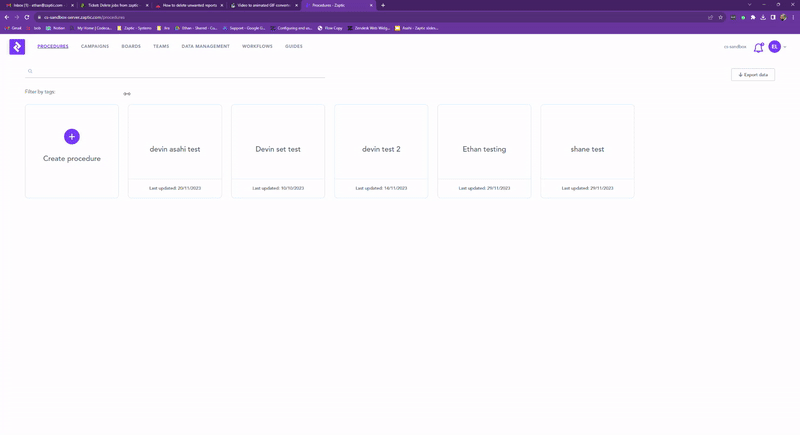This screenshot has height=435, width=800.
Task: Switch to the Inbox browser tab
Action: pos(38,5)
